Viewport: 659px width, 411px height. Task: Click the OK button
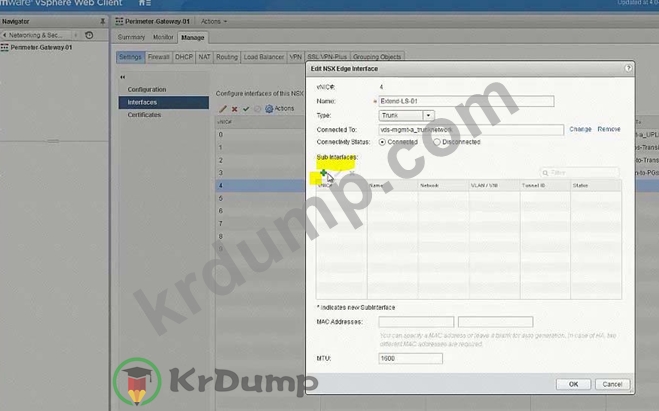(573, 384)
